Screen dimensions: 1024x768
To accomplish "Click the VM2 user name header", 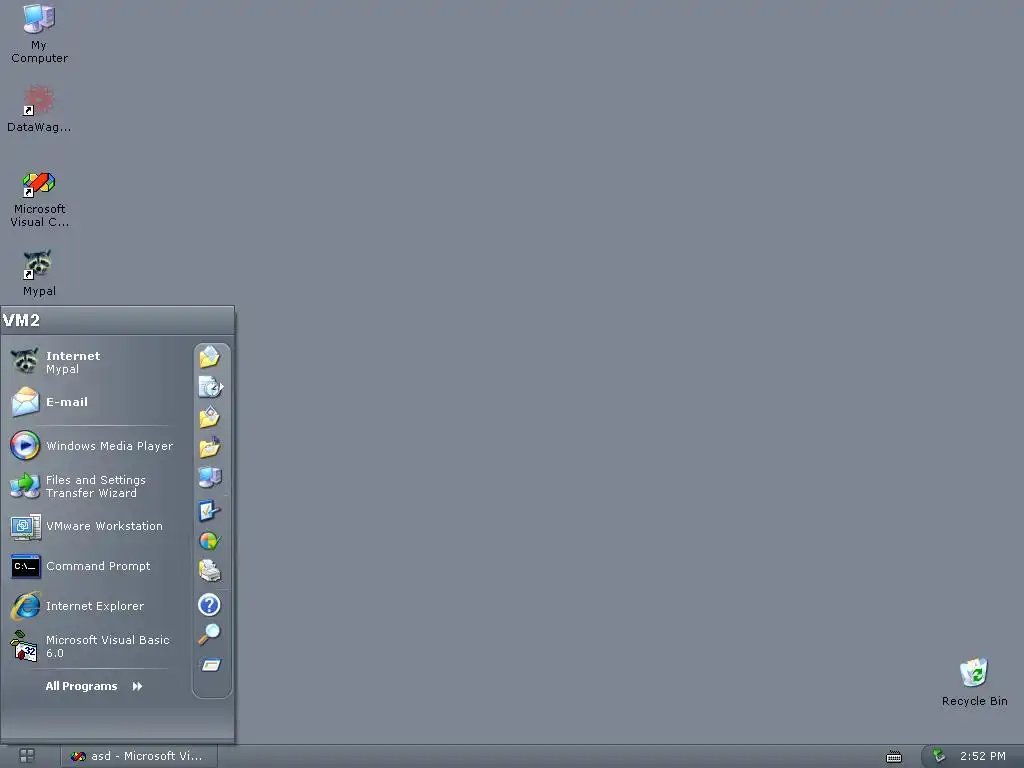I will tap(22, 320).
